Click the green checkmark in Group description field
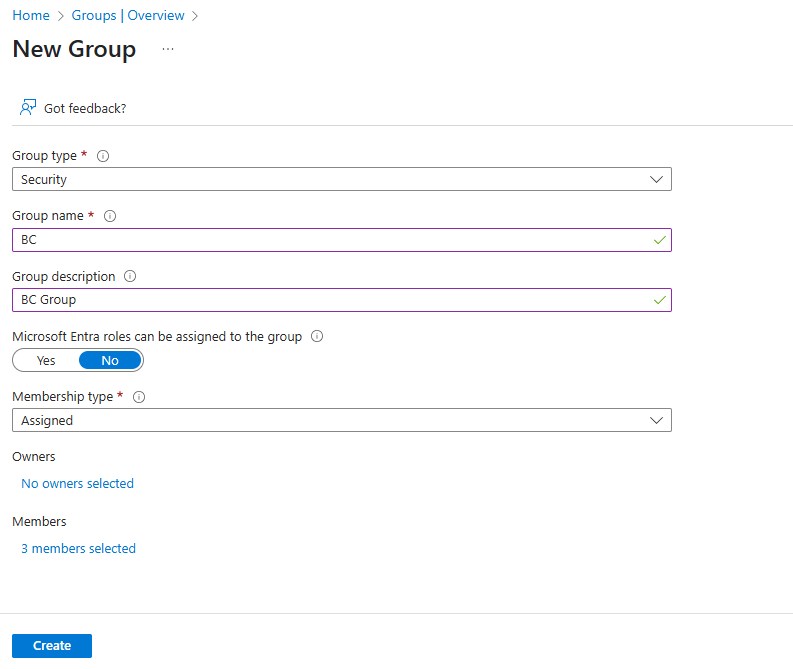 (x=659, y=300)
